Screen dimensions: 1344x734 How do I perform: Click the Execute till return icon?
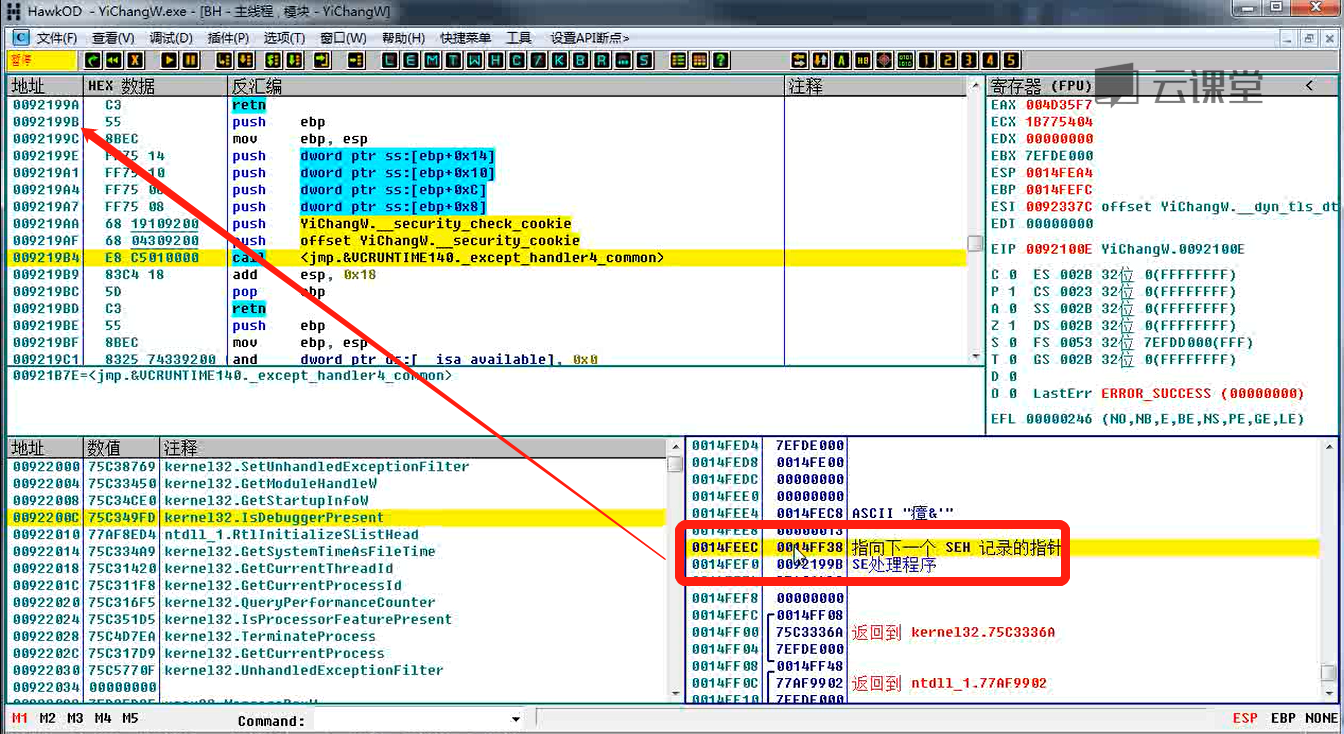tap(320, 60)
